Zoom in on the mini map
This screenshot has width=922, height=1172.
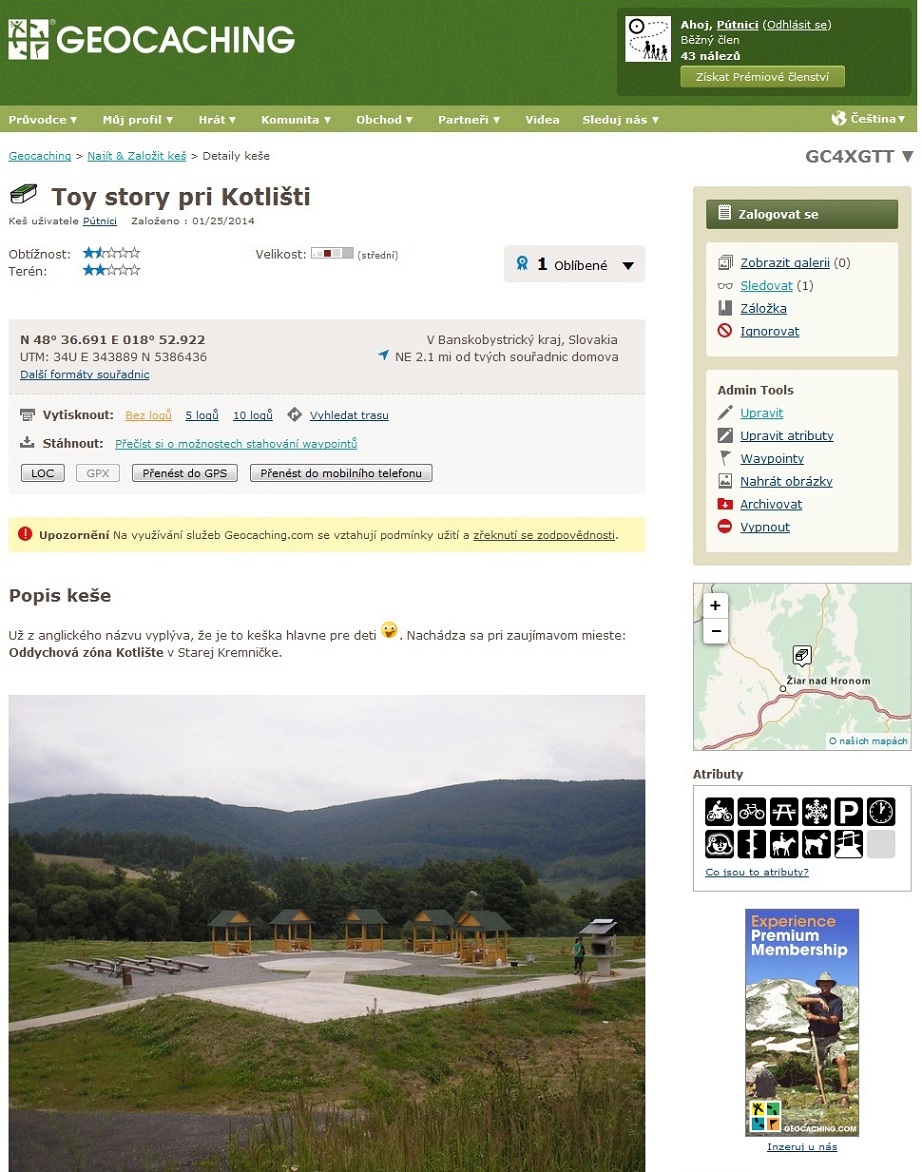[715, 605]
